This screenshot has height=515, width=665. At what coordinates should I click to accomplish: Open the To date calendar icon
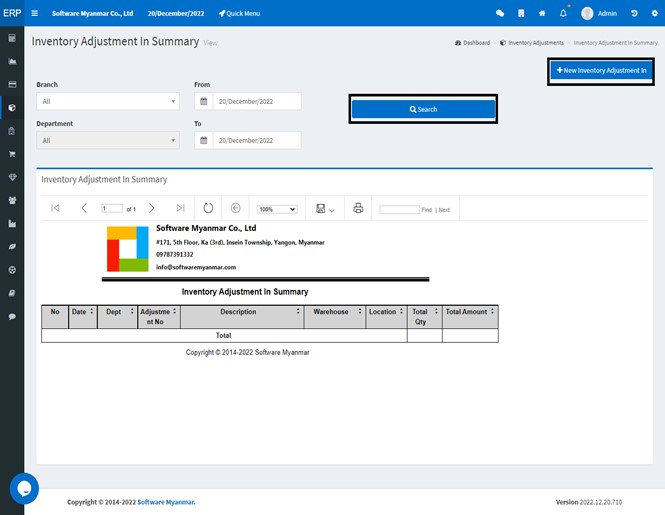(204, 140)
